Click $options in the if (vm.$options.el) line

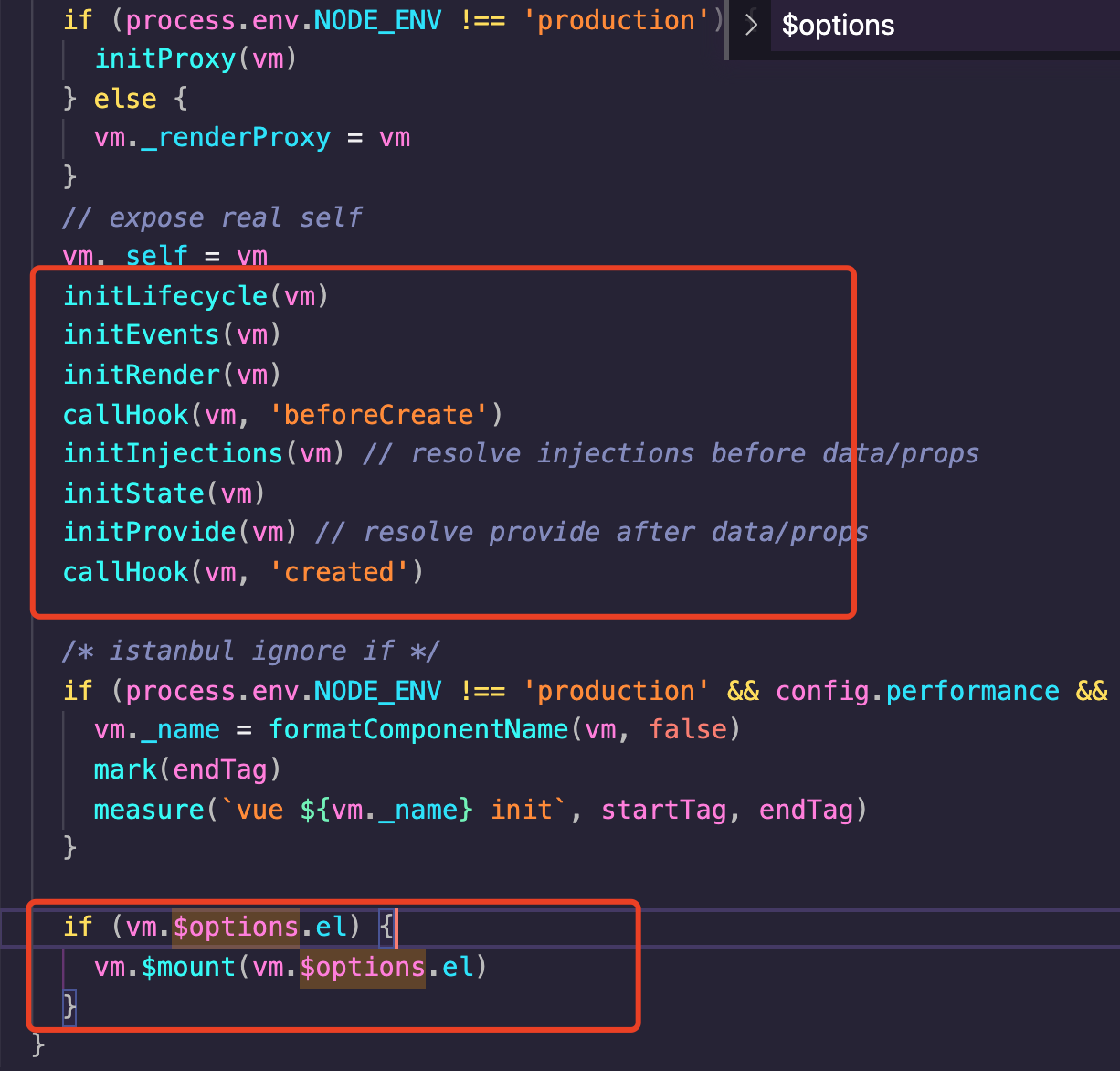pyautogui.click(x=236, y=927)
